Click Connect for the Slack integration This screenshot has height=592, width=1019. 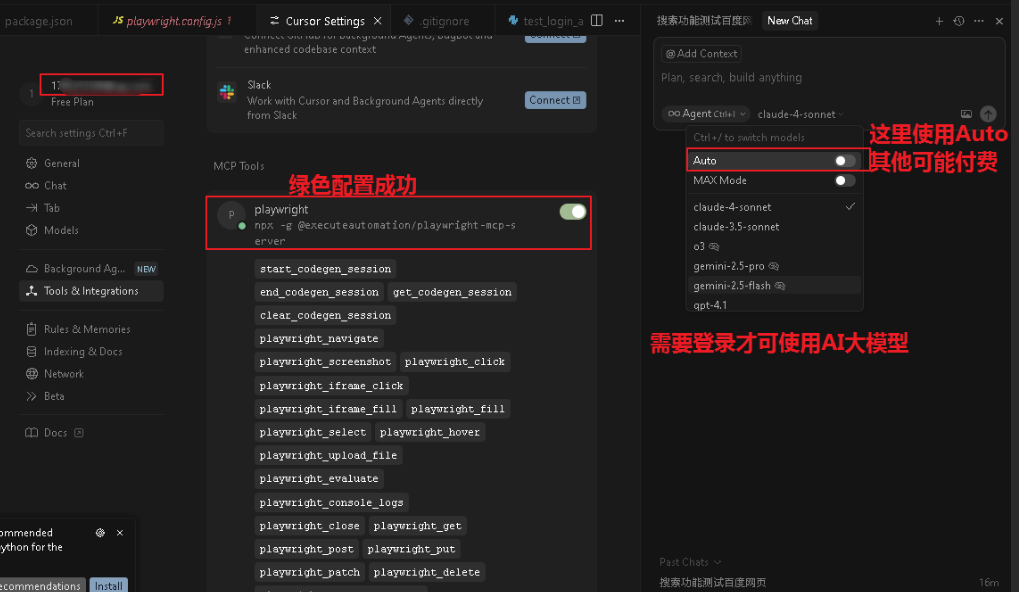pos(555,100)
